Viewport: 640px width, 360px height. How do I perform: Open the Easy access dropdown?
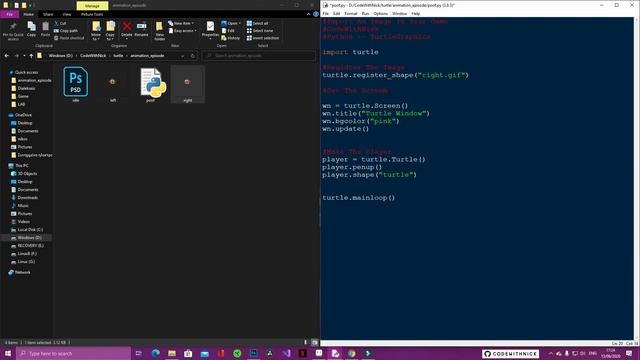182,31
